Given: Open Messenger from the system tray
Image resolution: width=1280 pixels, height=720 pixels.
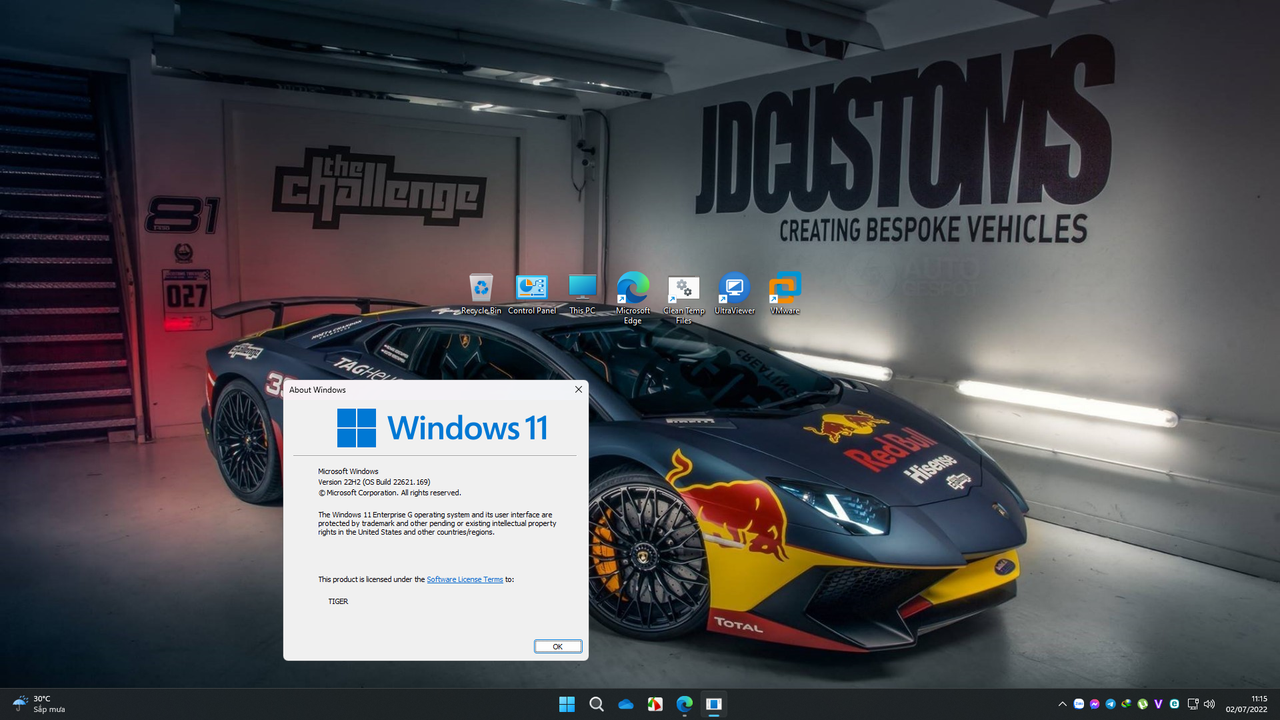Looking at the screenshot, I should point(1094,704).
